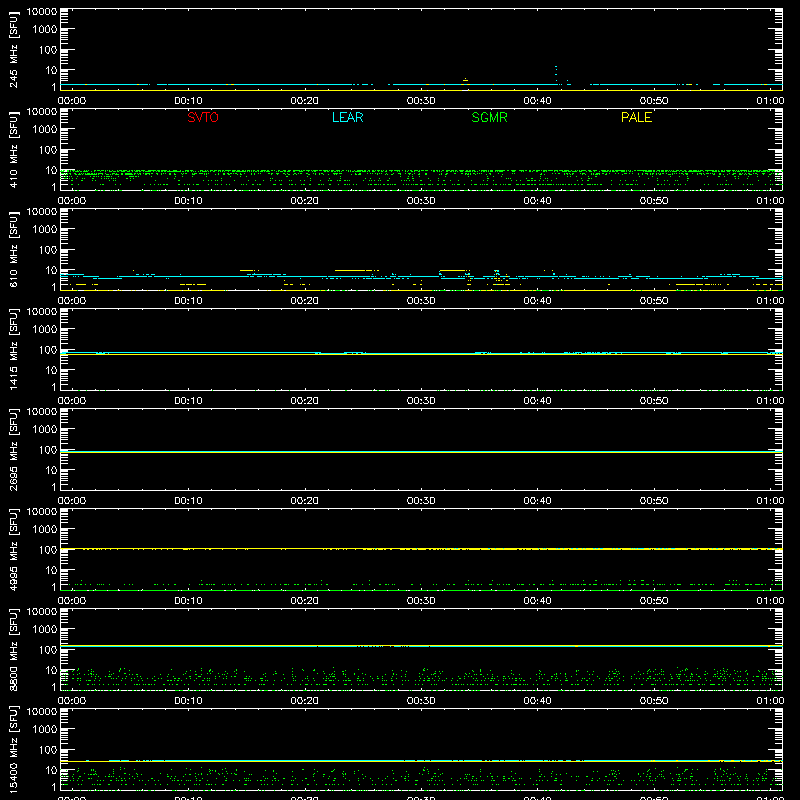Click the red SVTO legend label

coord(203,117)
